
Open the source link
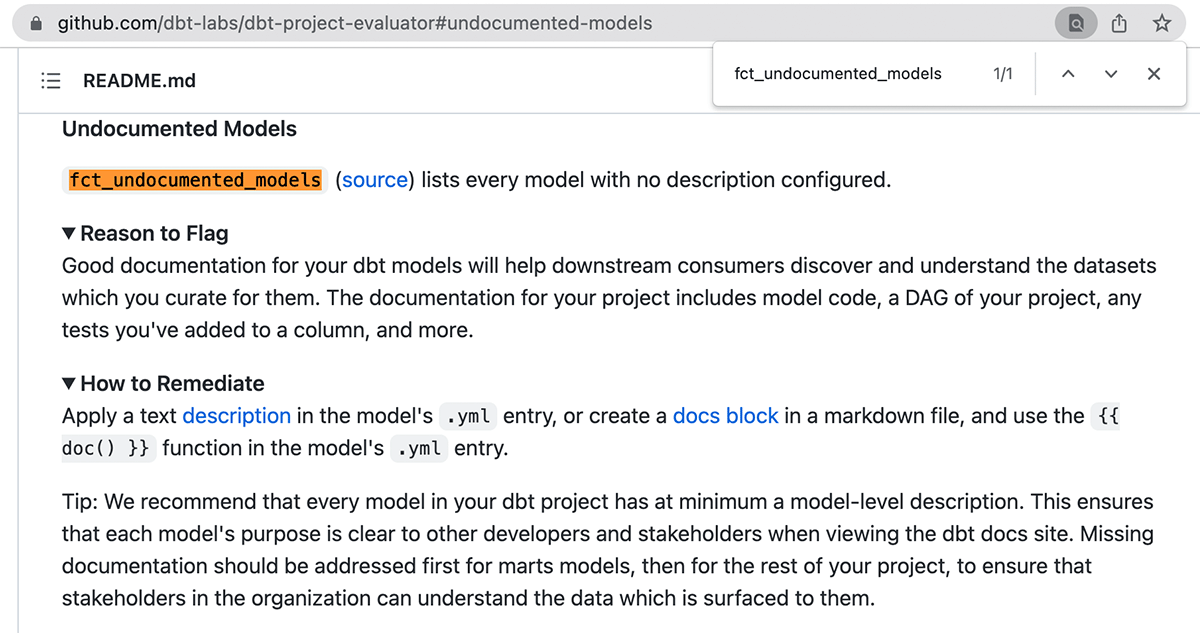pos(375,180)
